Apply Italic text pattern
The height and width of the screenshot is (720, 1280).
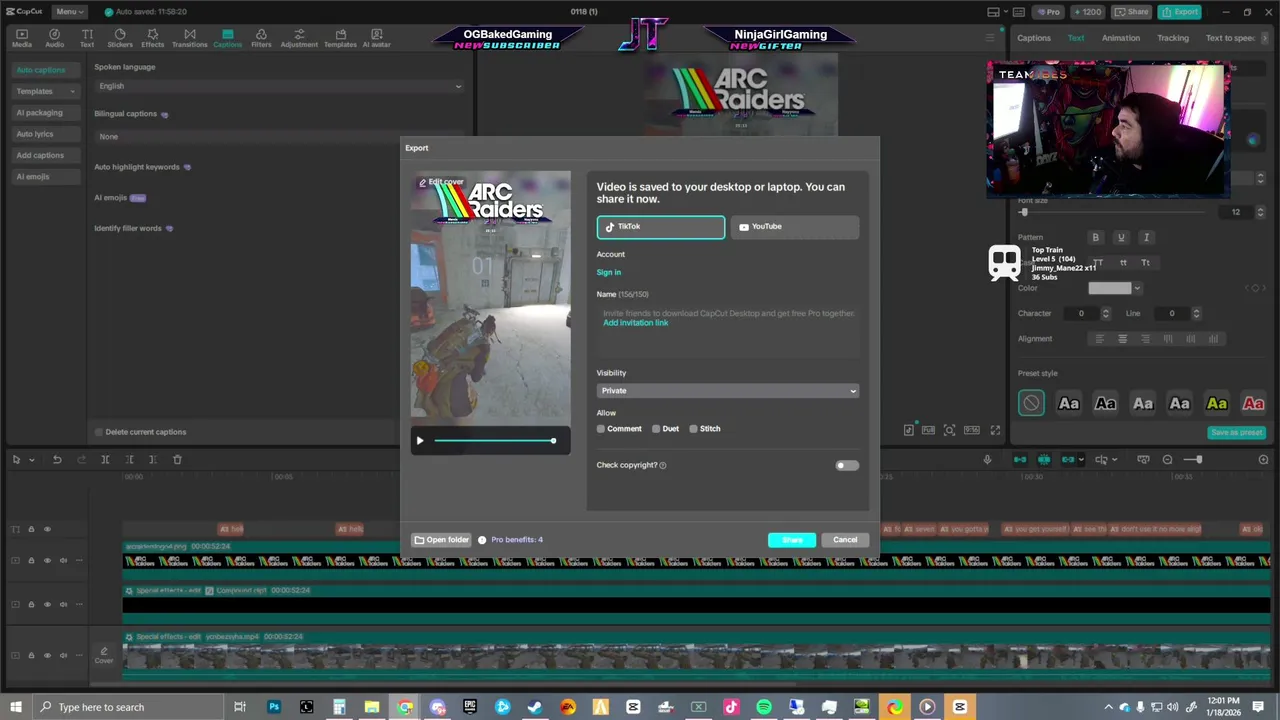point(1146,237)
